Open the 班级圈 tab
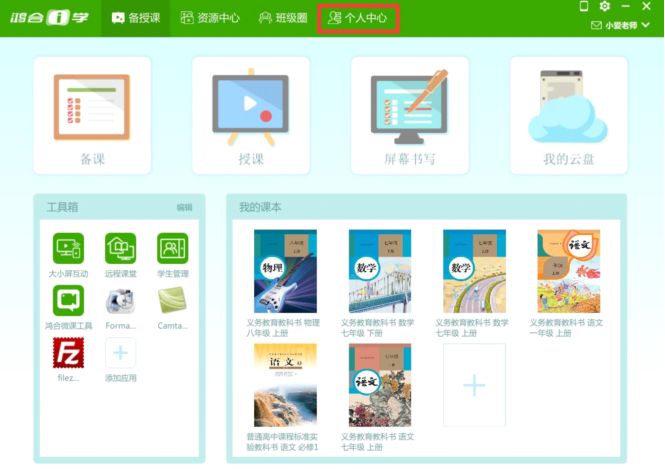The image size is (665, 469). 283,18
